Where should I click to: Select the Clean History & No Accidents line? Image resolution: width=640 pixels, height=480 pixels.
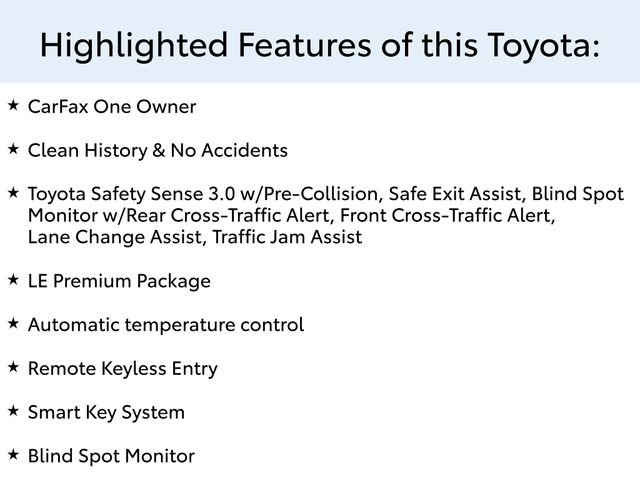158,151
